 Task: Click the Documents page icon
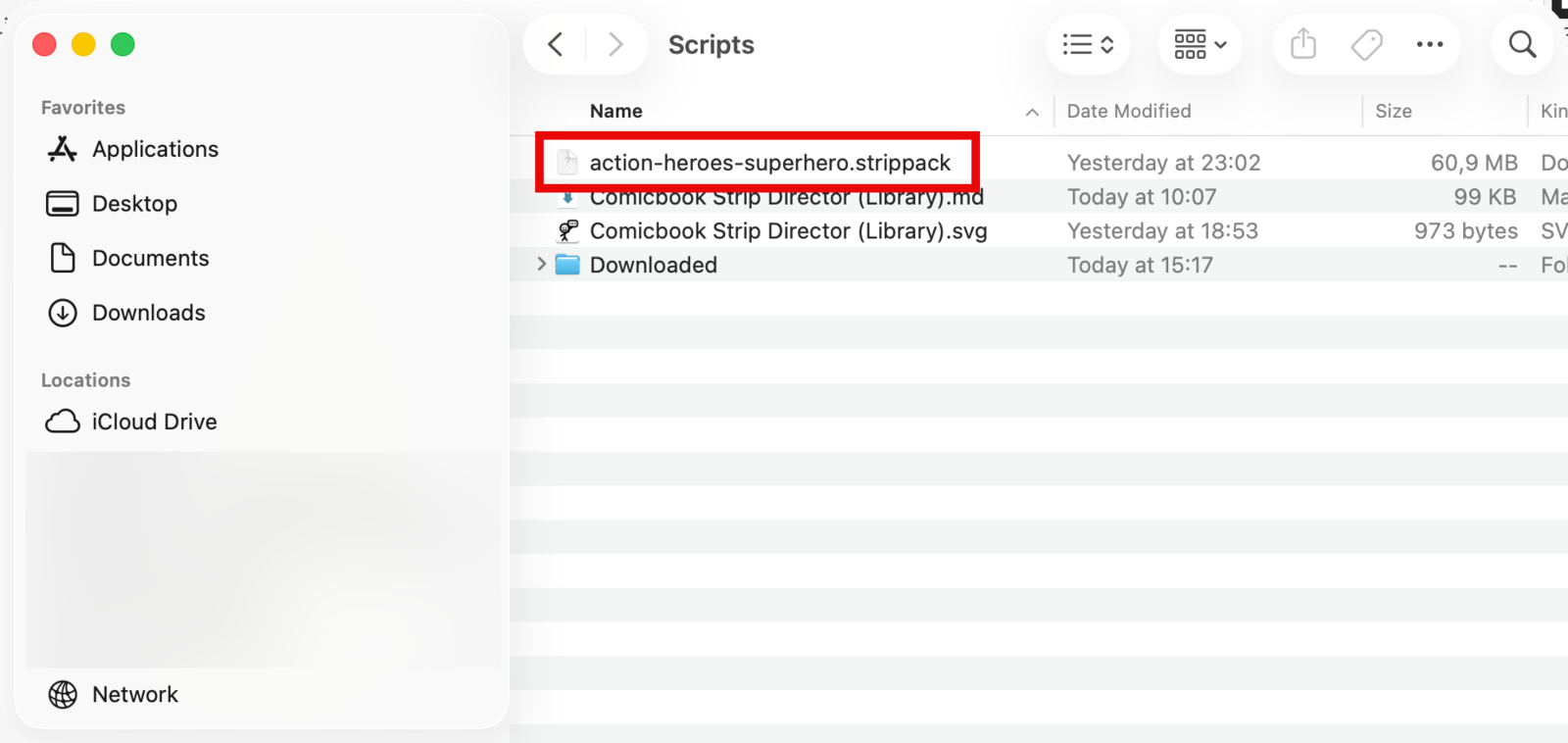click(x=63, y=258)
